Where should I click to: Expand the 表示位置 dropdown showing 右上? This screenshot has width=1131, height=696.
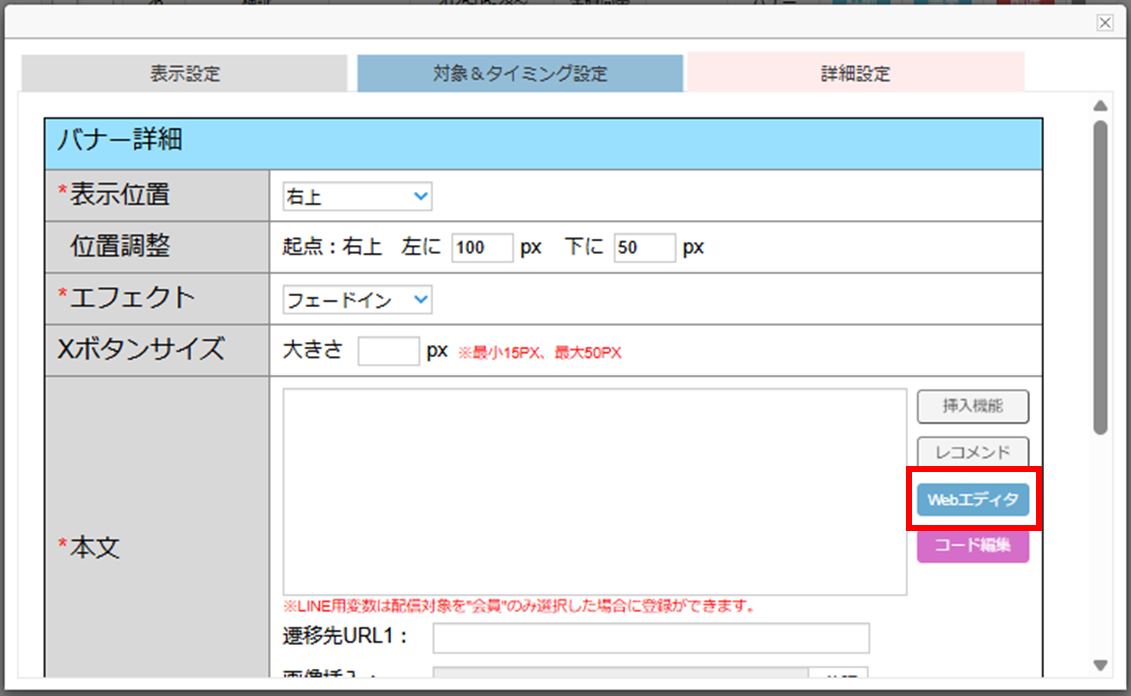click(x=357, y=197)
